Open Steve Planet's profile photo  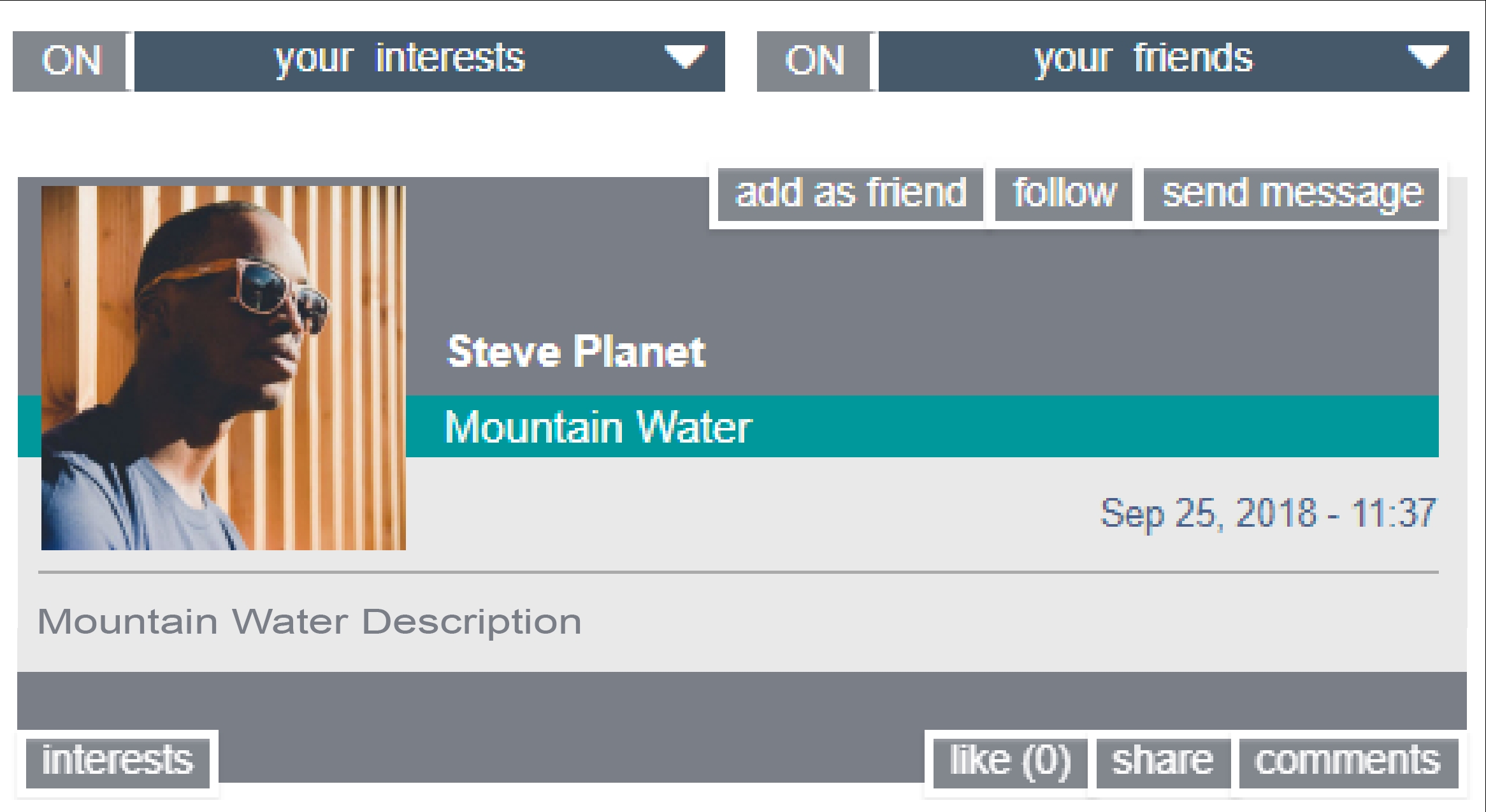pos(224,368)
